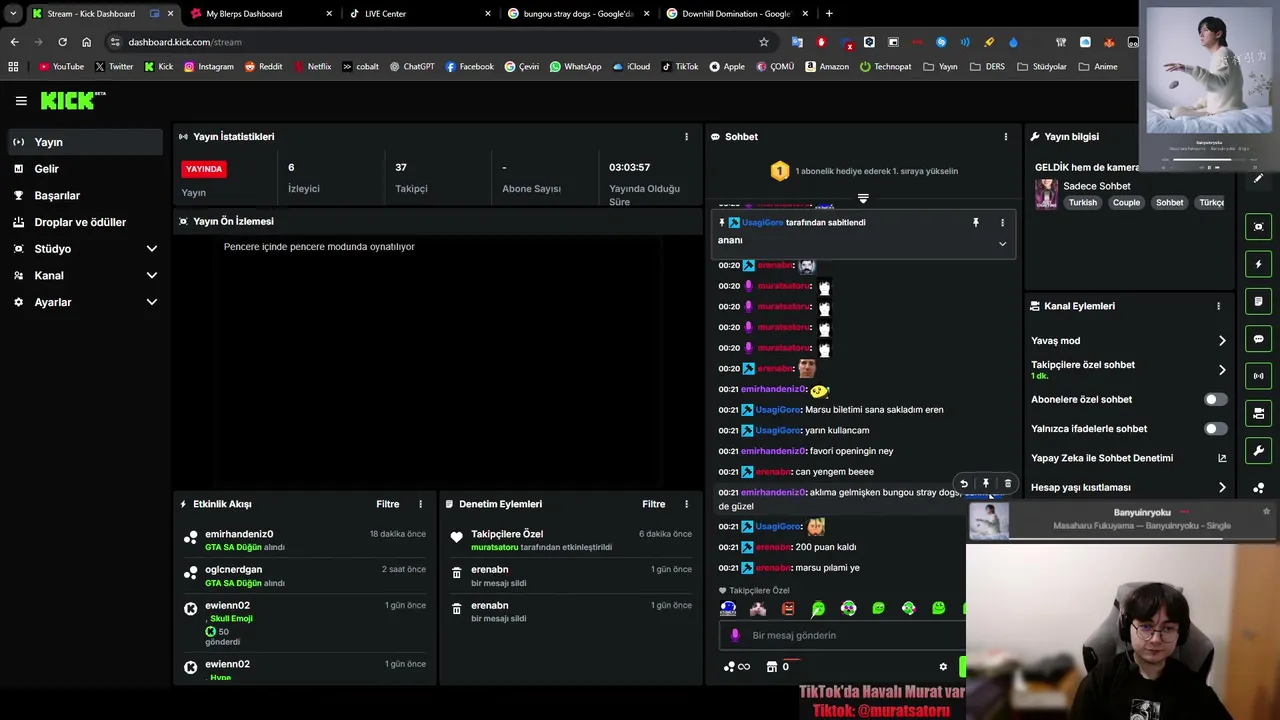Insert the cat emote from the quick emote row

click(x=758, y=608)
